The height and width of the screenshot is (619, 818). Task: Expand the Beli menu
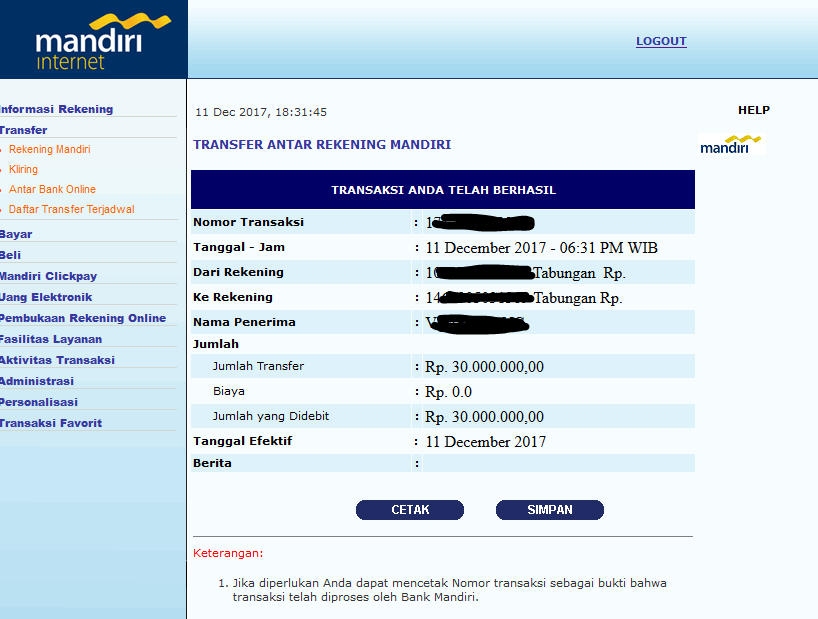(x=12, y=255)
